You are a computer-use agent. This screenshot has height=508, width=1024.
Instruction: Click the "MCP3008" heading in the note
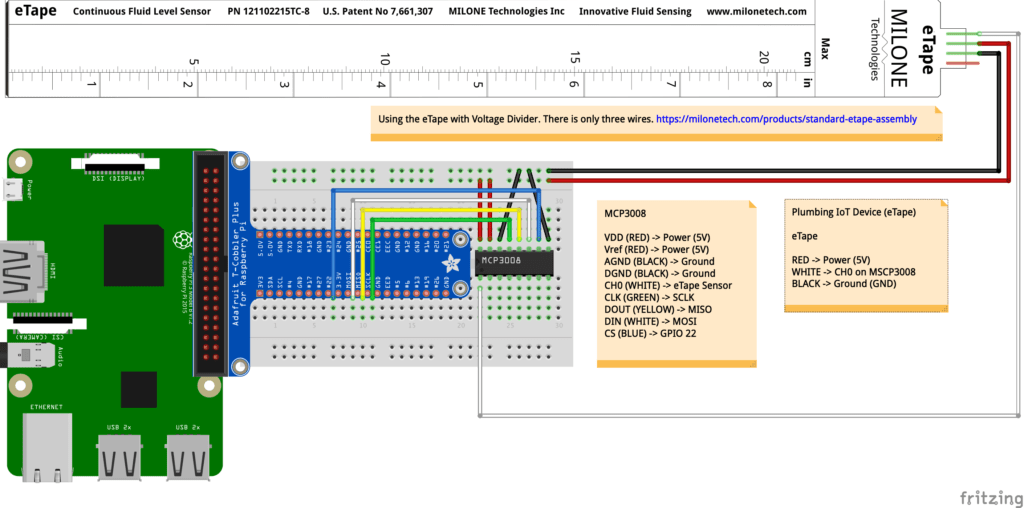[x=625, y=213]
